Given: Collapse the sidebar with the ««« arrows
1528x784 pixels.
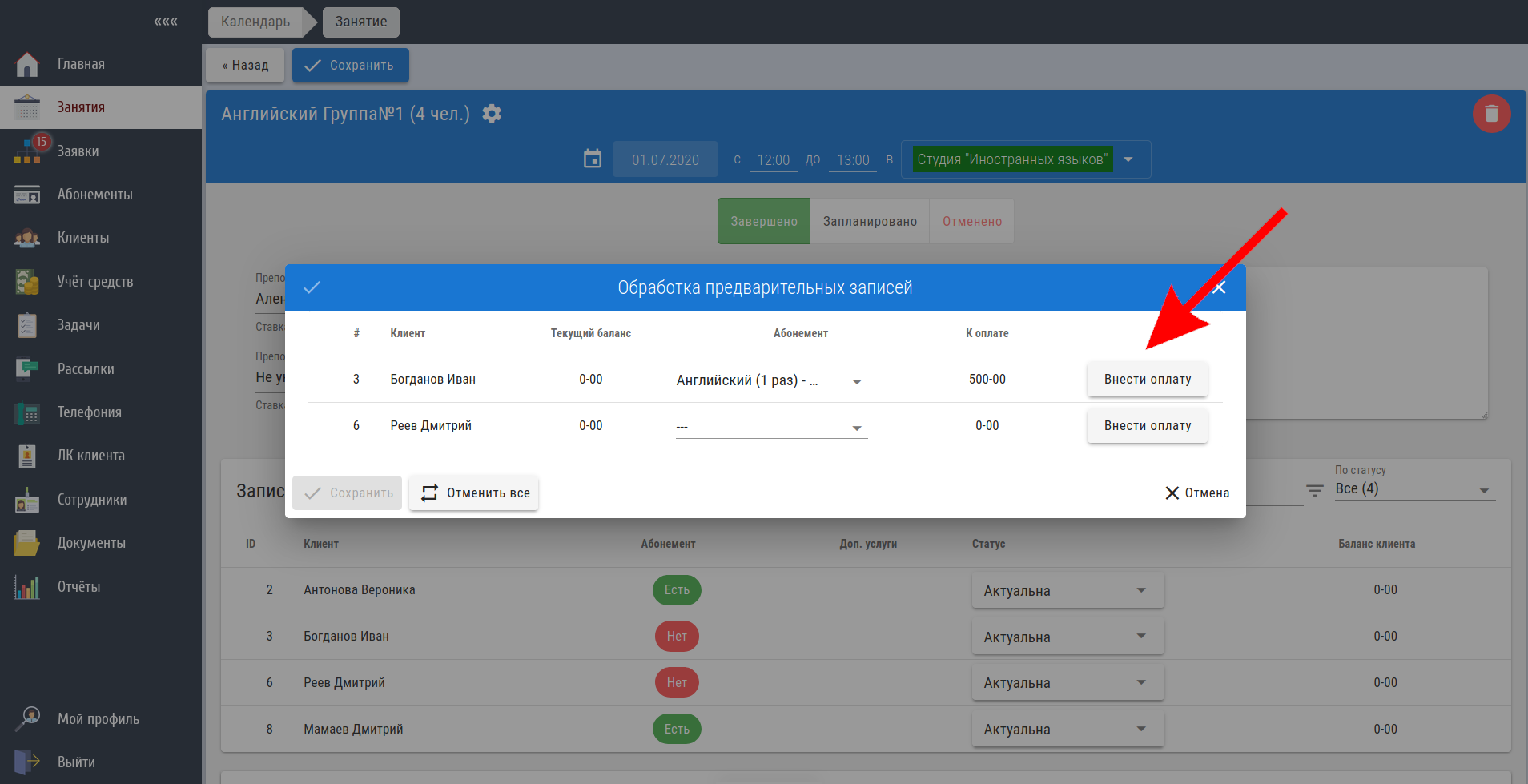Looking at the screenshot, I should 166,22.
